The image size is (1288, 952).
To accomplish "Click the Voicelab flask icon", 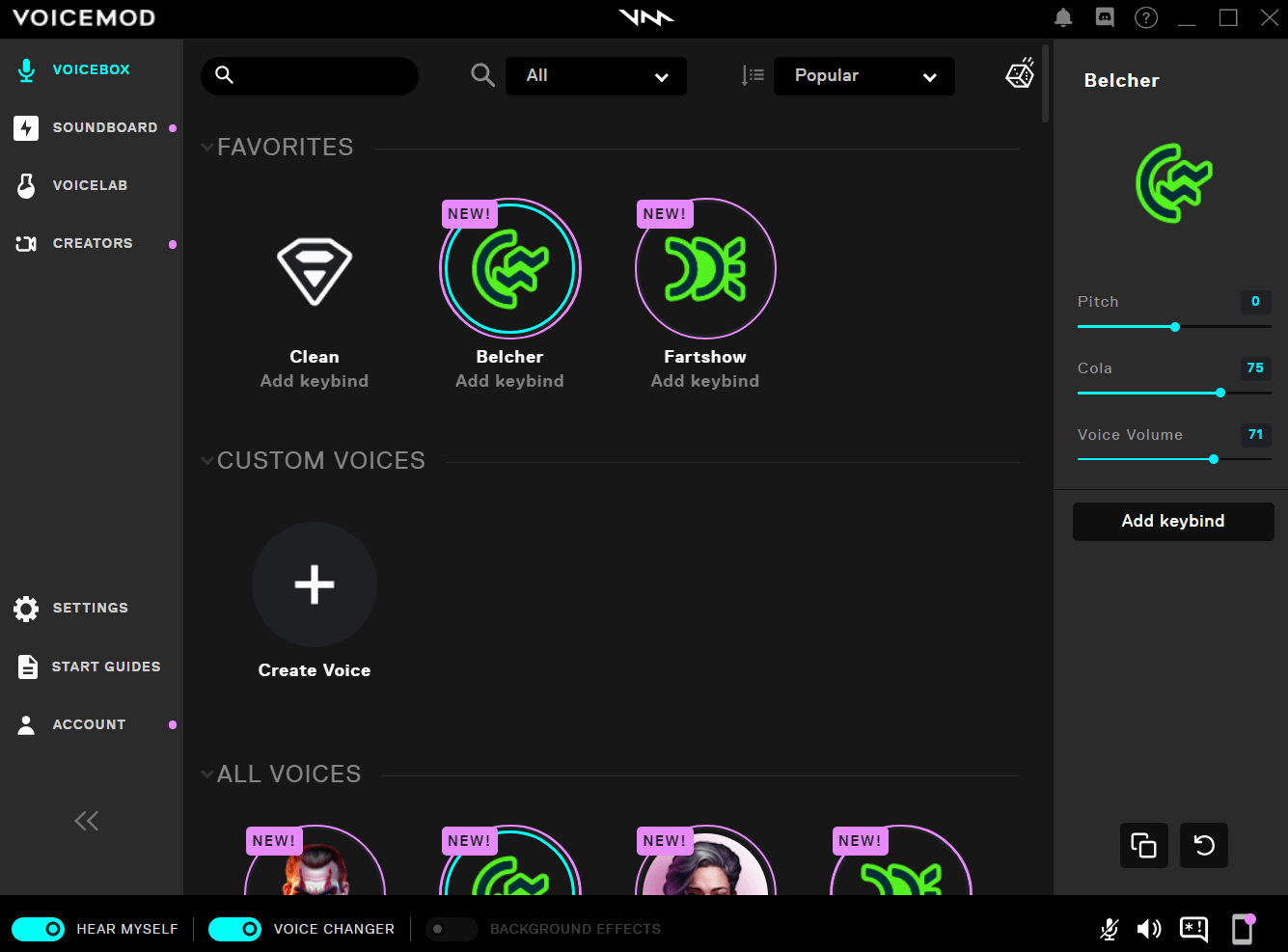I will 26,185.
